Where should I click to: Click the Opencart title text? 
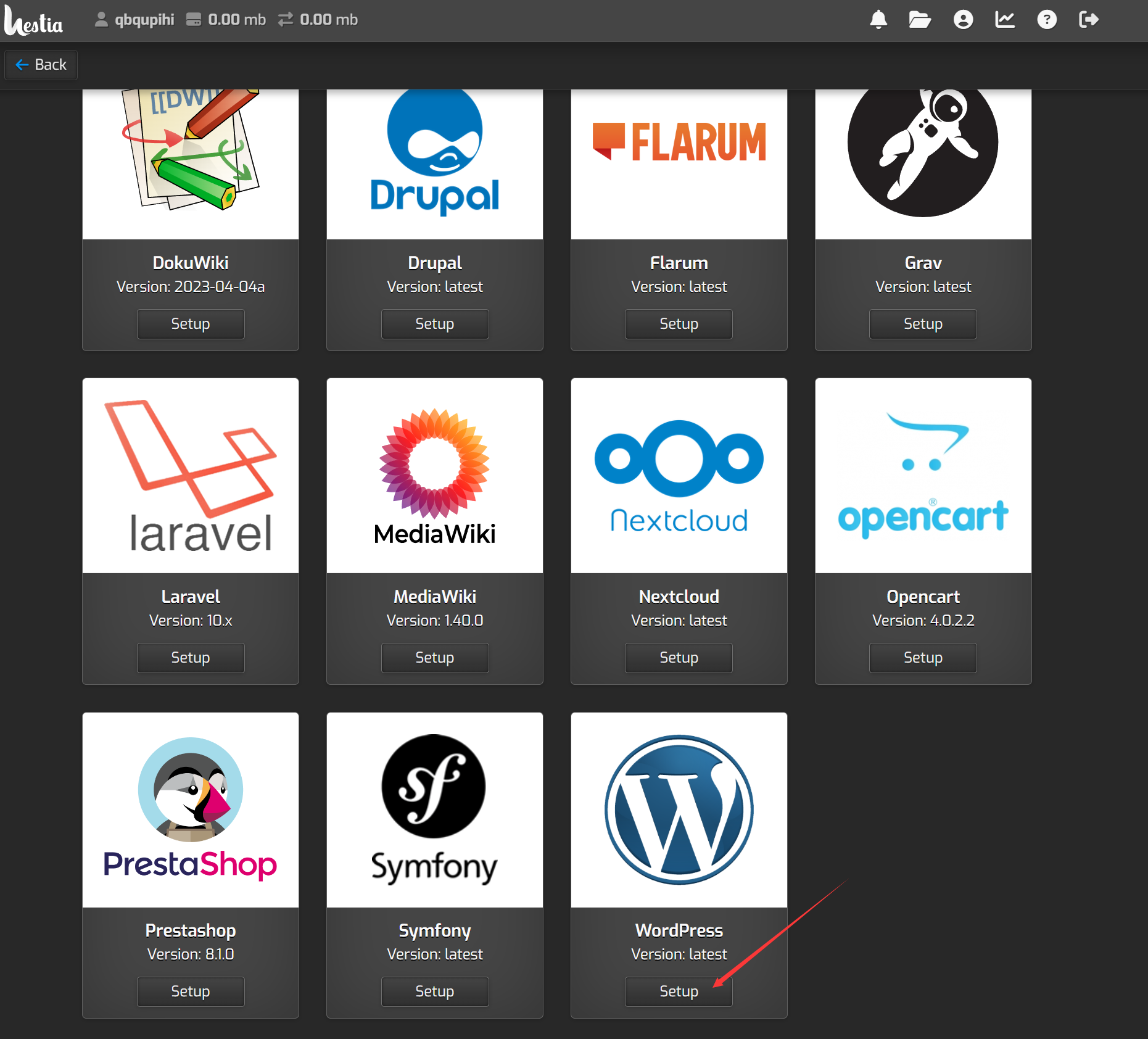click(923, 597)
